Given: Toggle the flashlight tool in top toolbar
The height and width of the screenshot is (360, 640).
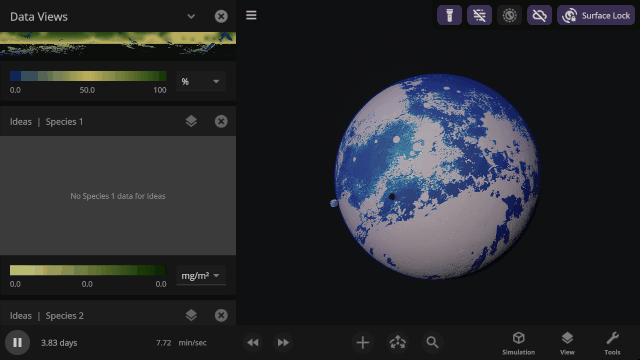Looking at the screenshot, I should point(449,16).
